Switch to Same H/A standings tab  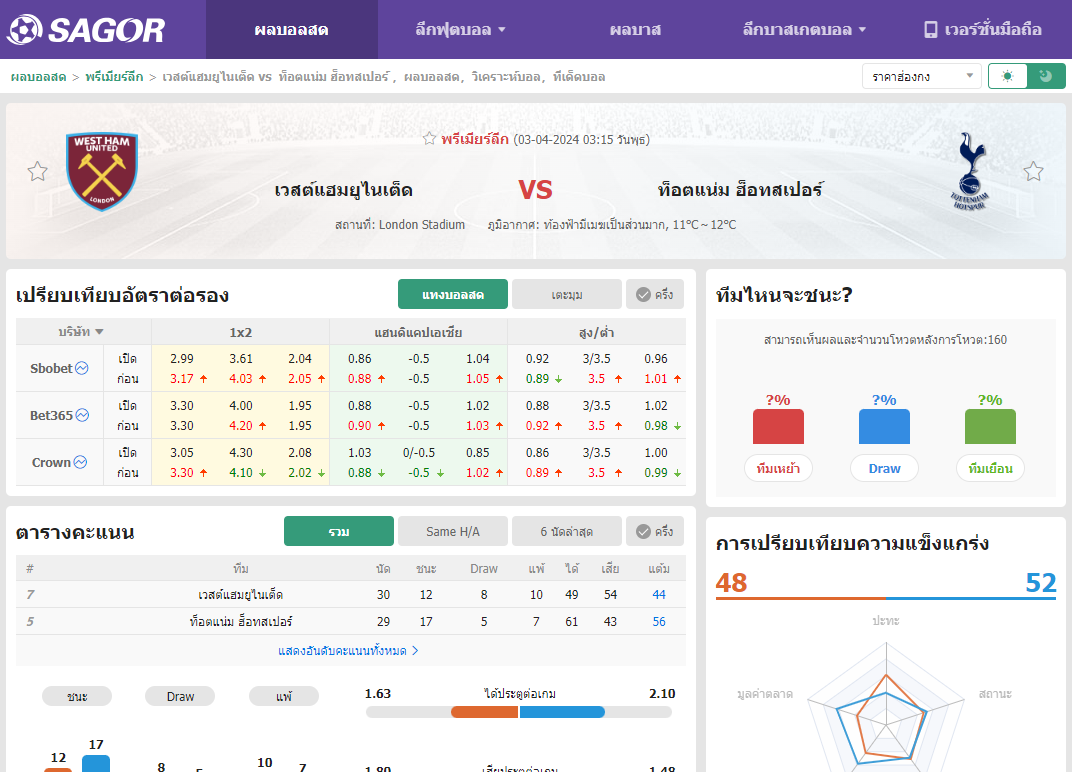pyautogui.click(x=453, y=531)
